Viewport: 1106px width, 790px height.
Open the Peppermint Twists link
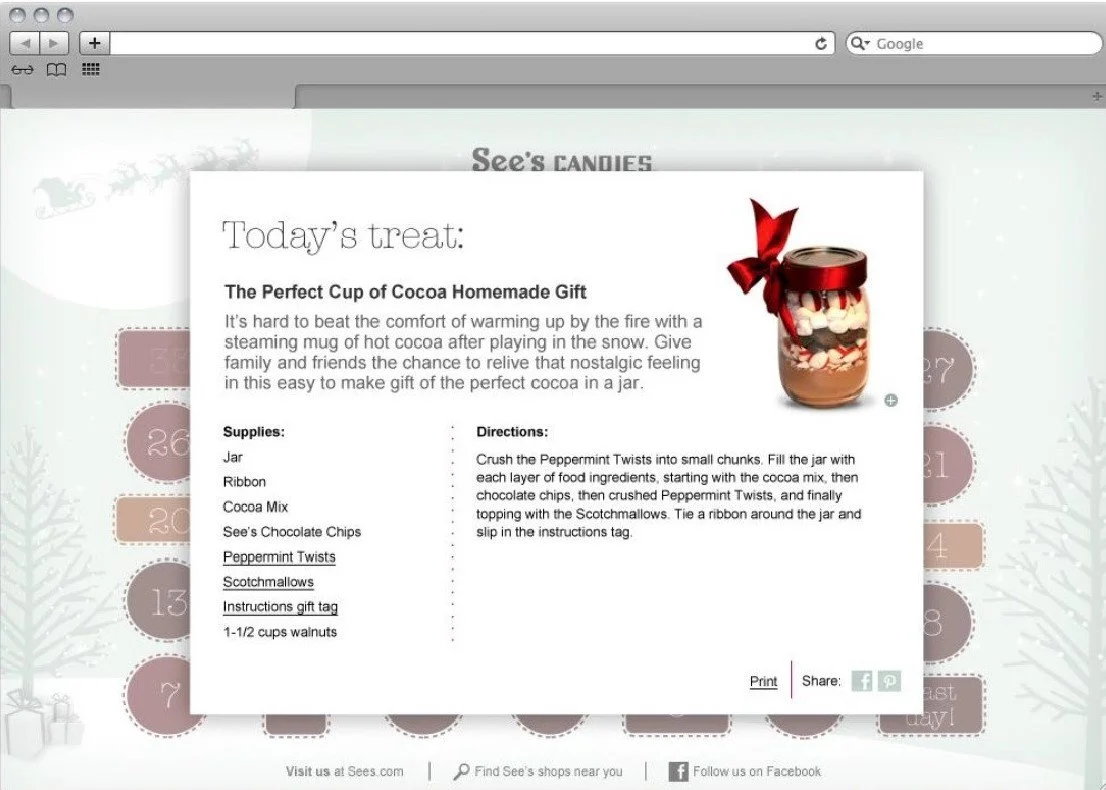(279, 557)
